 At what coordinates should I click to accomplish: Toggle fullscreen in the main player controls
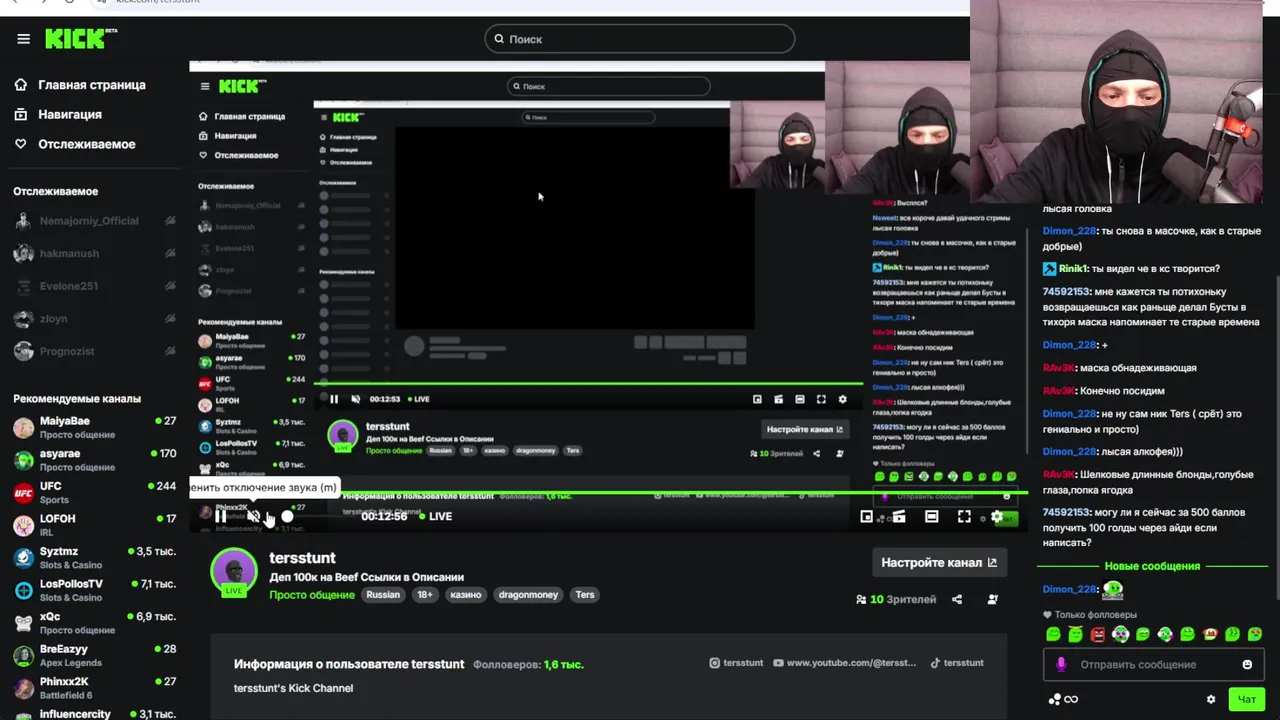(x=964, y=516)
